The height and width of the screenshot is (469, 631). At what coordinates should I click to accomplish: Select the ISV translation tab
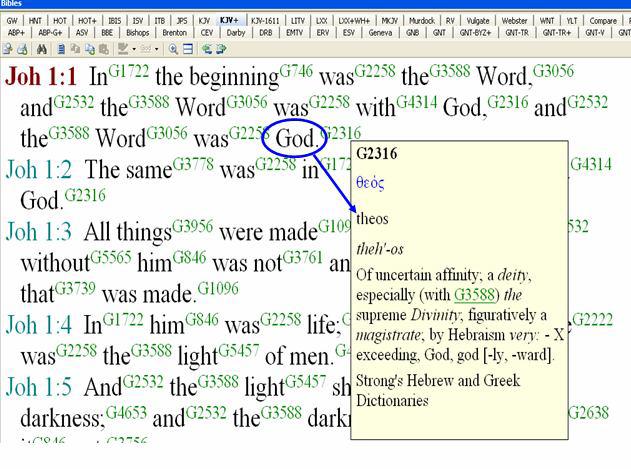138,21
